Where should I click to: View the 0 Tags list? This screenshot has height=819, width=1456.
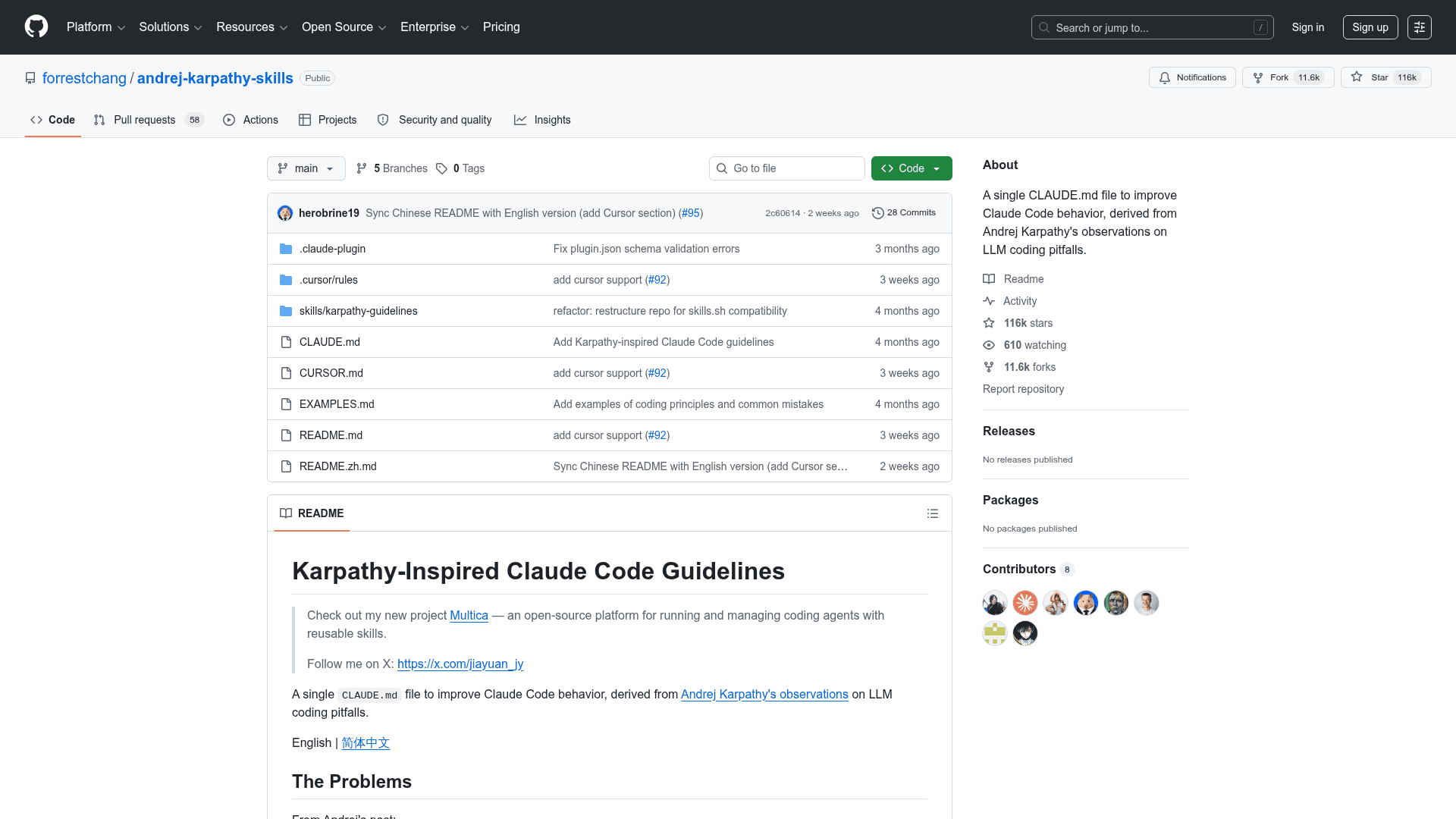click(x=460, y=168)
